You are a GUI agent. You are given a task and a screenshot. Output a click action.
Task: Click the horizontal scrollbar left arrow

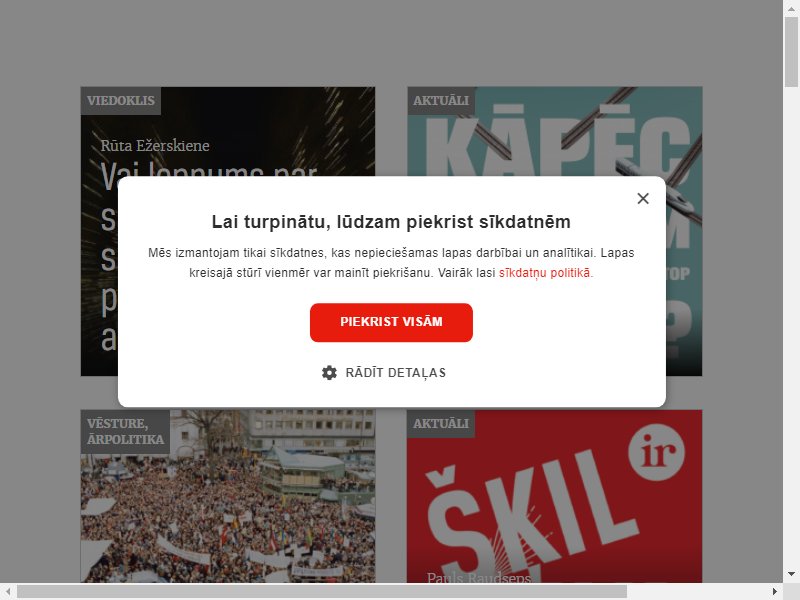[x=8, y=591]
